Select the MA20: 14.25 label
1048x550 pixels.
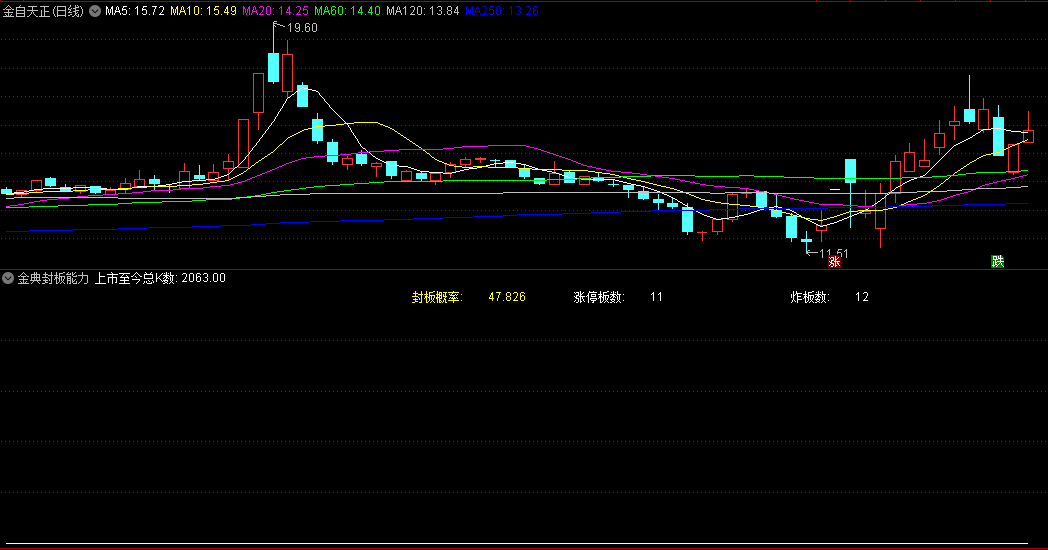pos(275,11)
